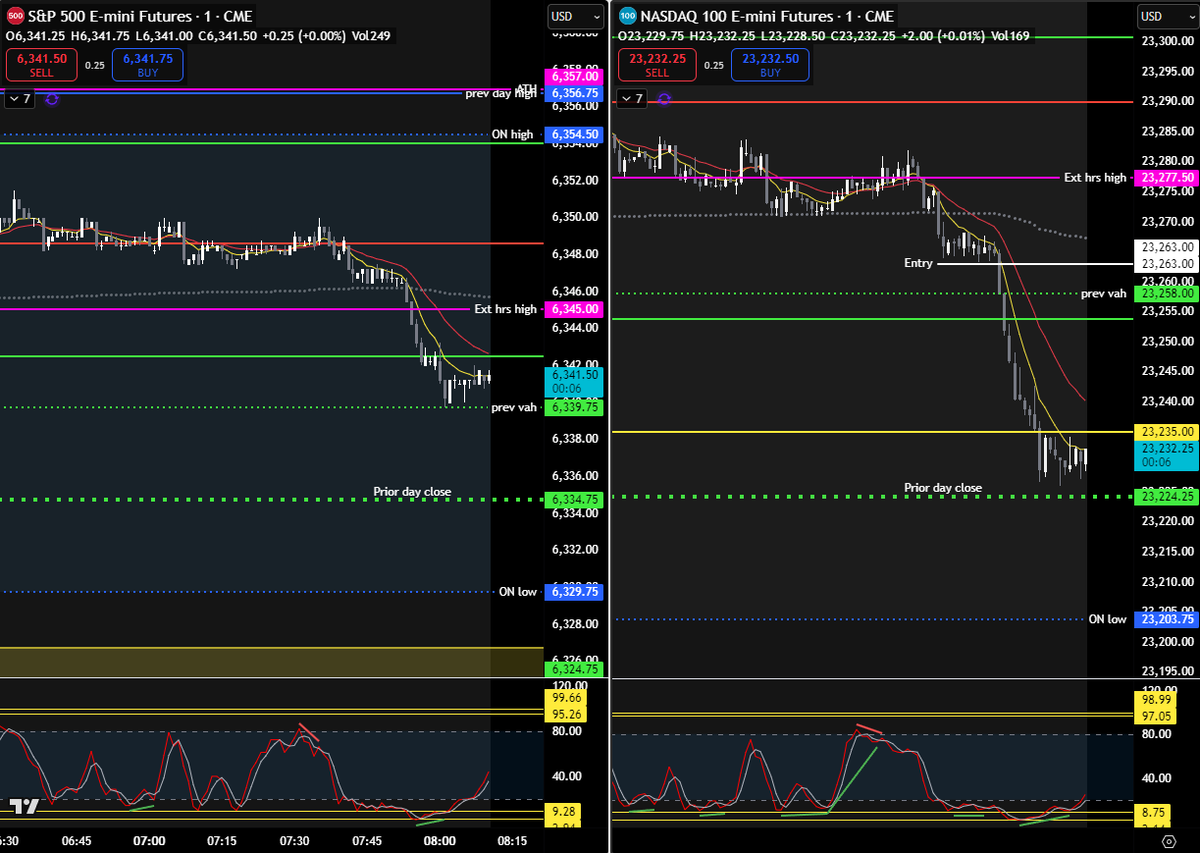Click the ON high line label

pyautogui.click(x=512, y=134)
